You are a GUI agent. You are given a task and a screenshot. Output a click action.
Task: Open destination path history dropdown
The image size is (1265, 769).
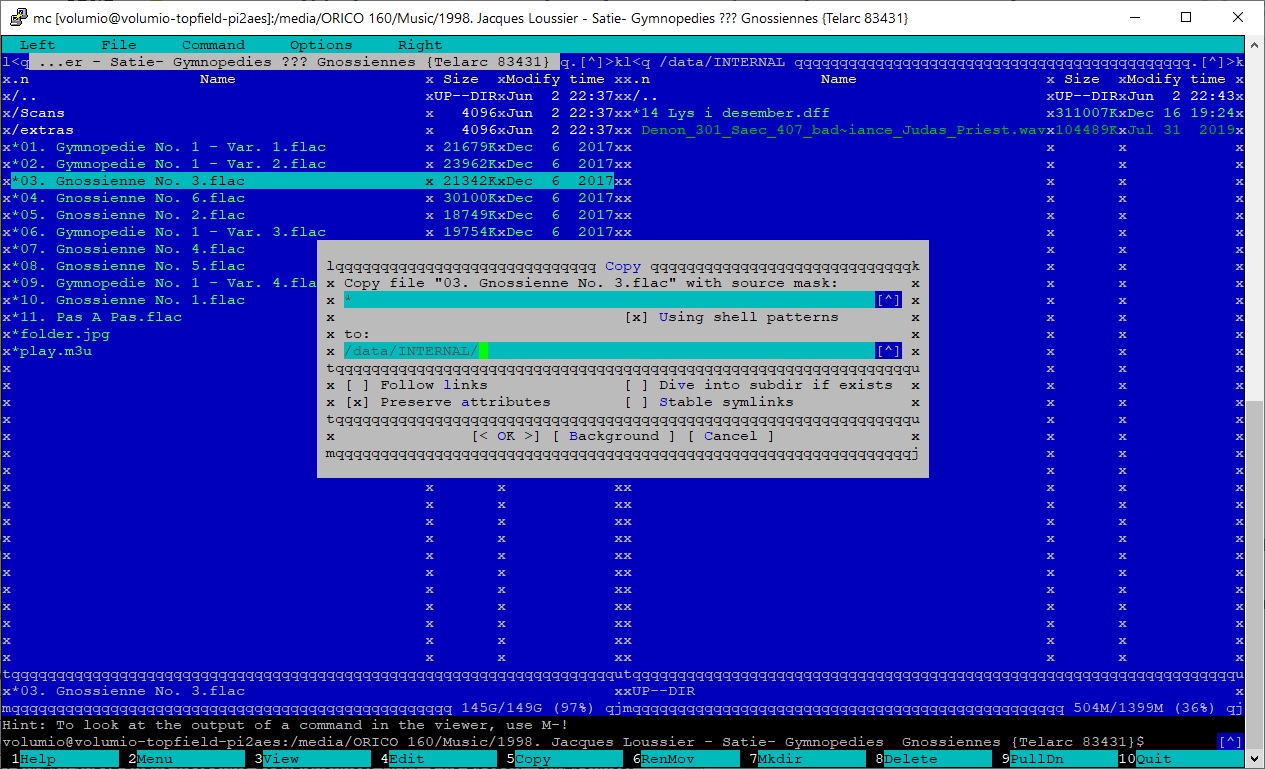(x=888, y=351)
